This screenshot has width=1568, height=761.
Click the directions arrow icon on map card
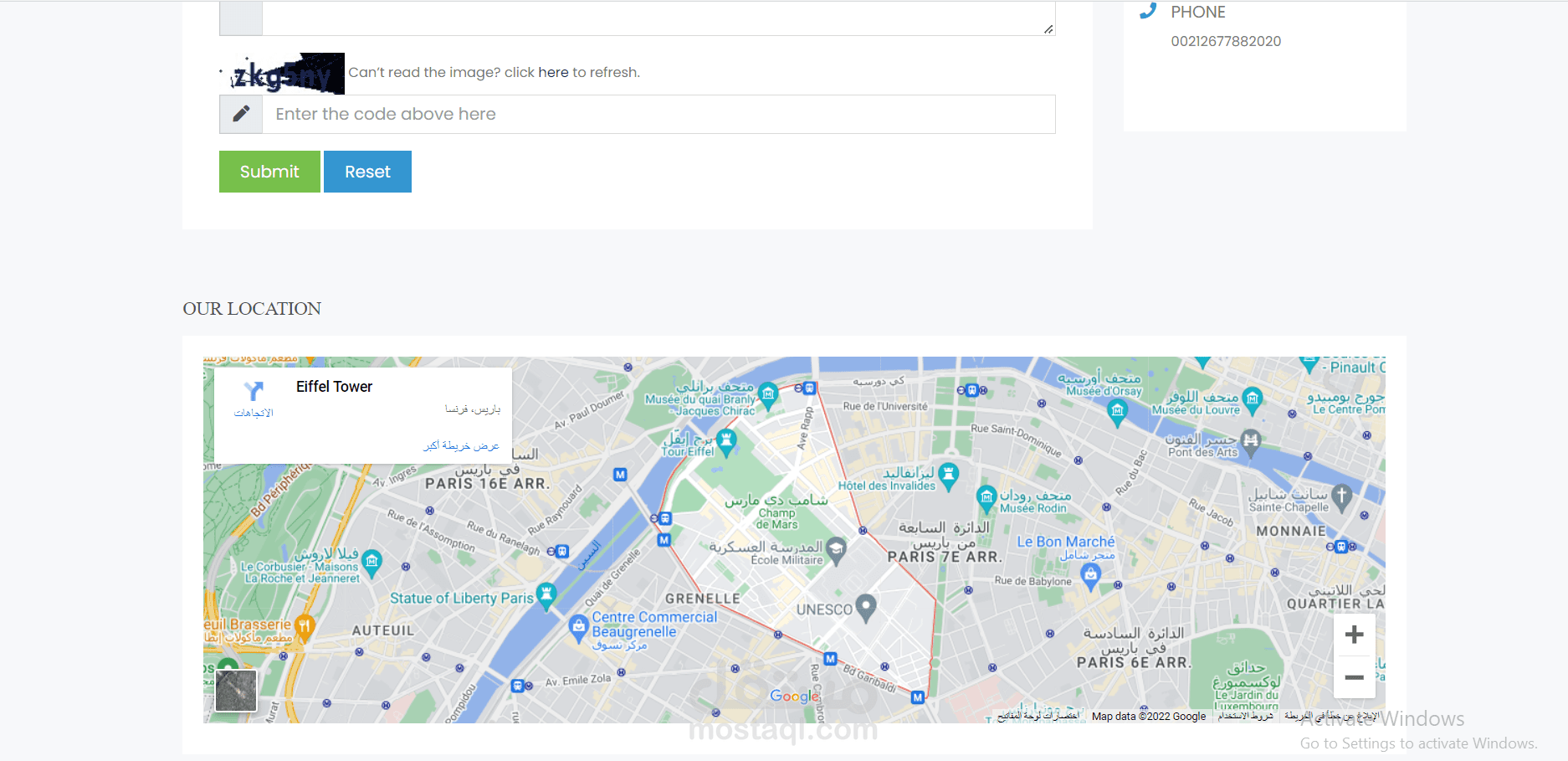[254, 390]
